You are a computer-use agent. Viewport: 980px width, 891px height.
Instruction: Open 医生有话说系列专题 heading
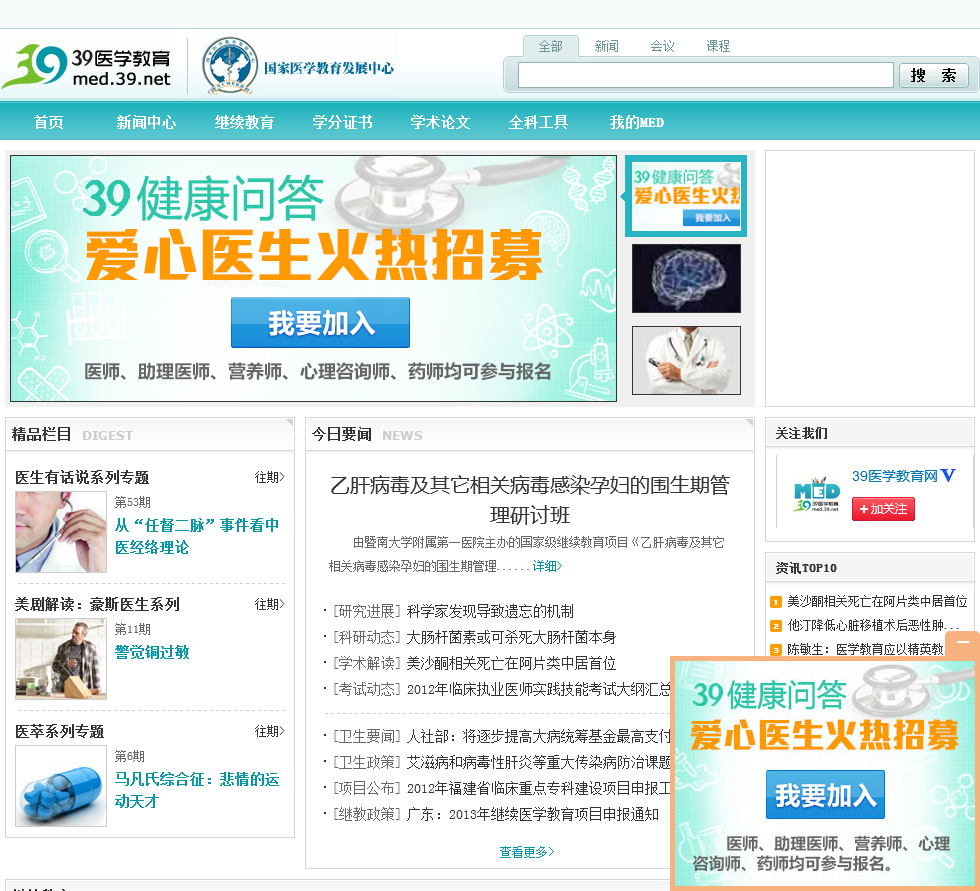pyautogui.click(x=82, y=477)
